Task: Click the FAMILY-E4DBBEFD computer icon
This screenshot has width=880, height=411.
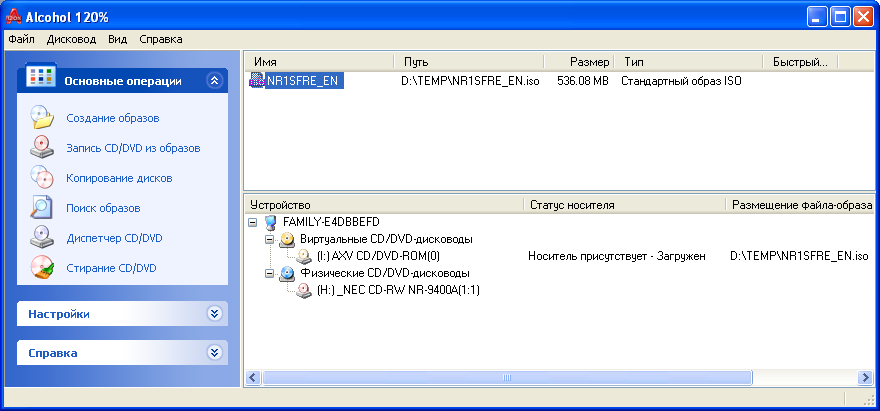Action: pos(271,222)
